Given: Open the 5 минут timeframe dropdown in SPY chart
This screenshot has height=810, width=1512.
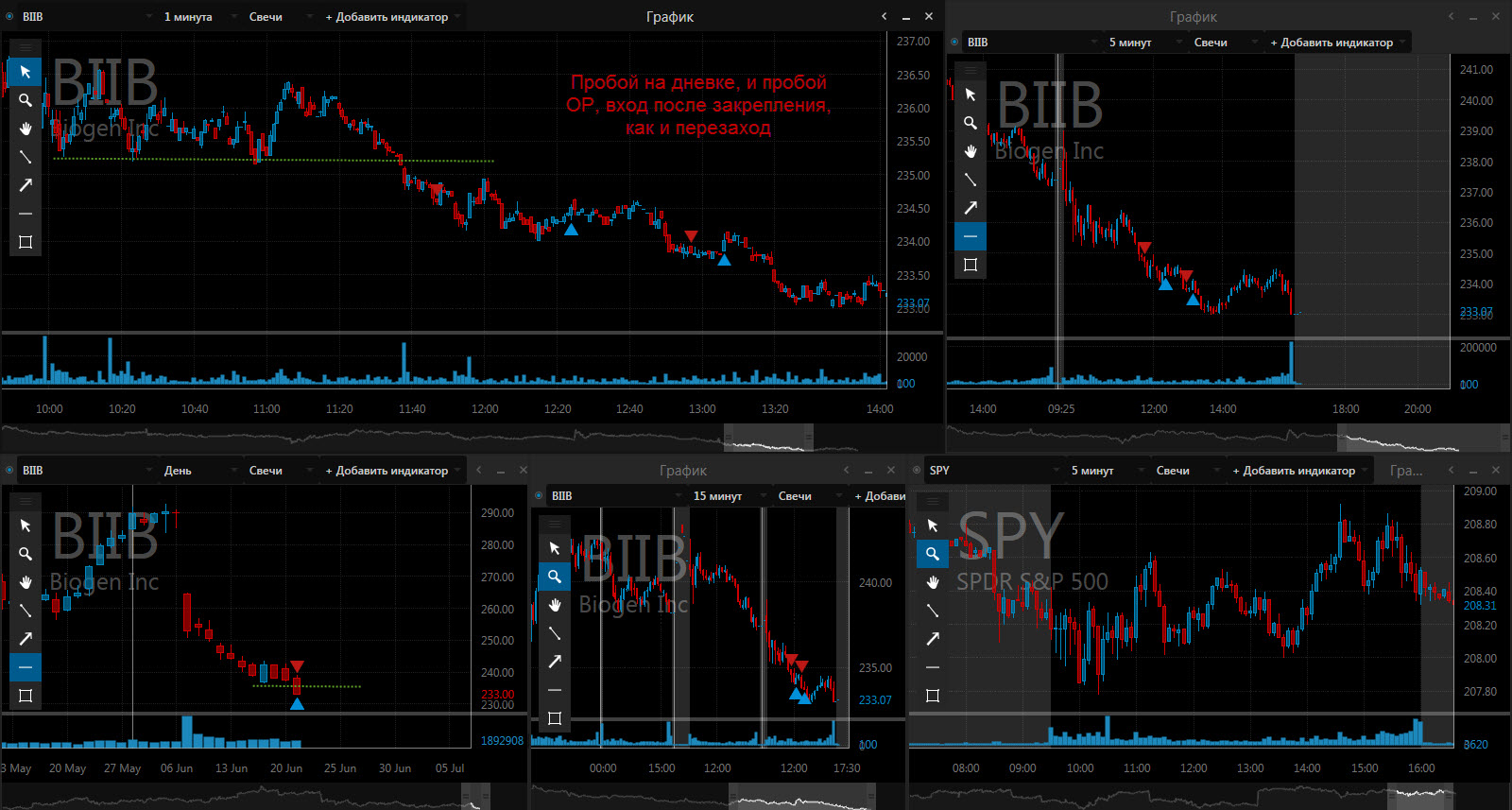Looking at the screenshot, I should [1107, 470].
